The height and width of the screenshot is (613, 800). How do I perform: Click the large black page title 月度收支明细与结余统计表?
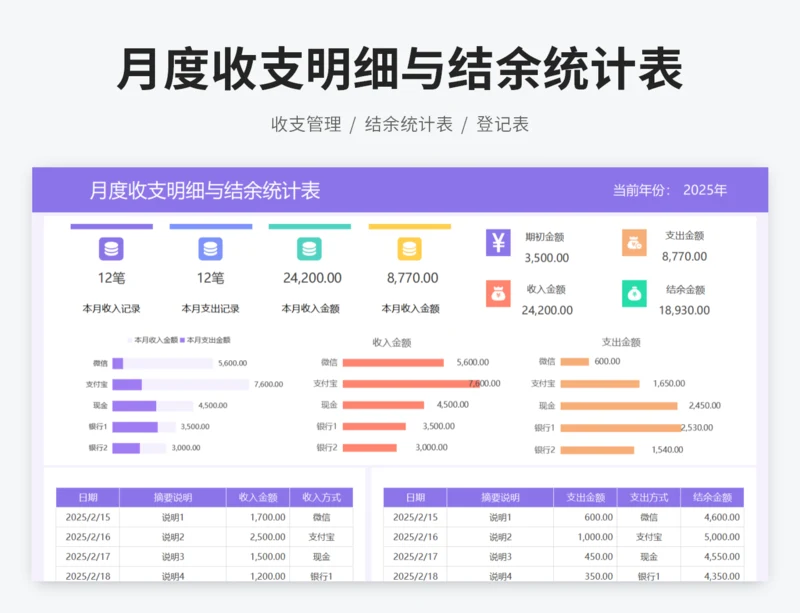(400, 69)
